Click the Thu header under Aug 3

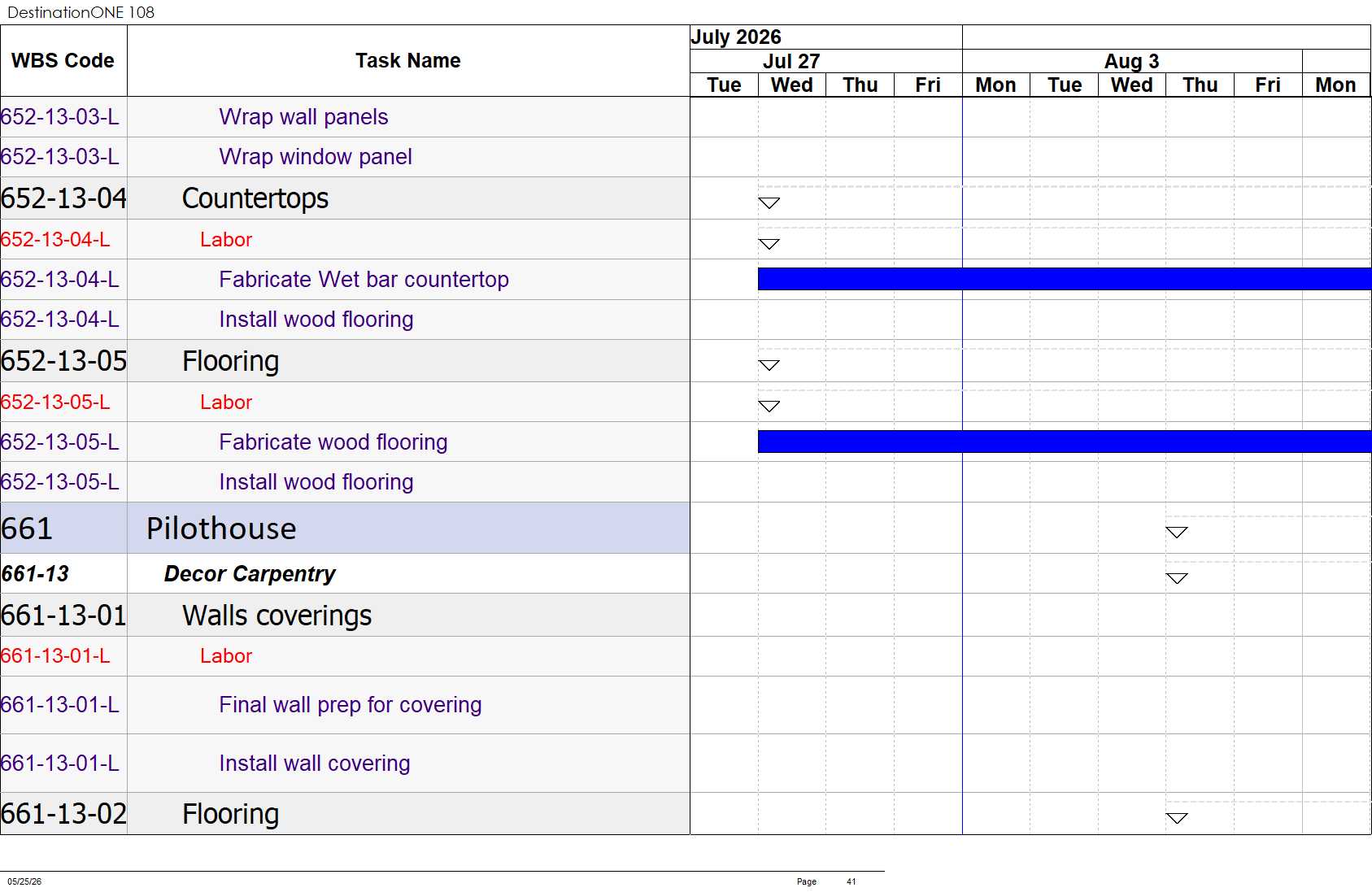pos(1200,85)
